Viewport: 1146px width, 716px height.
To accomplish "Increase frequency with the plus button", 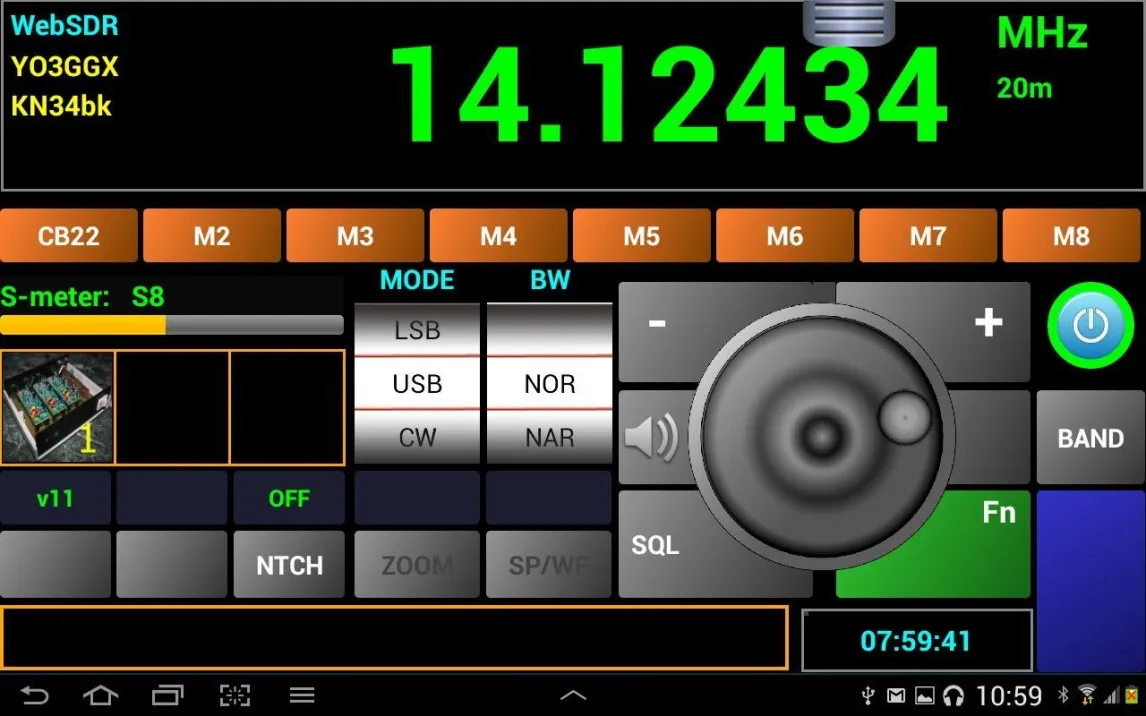I will 988,323.
